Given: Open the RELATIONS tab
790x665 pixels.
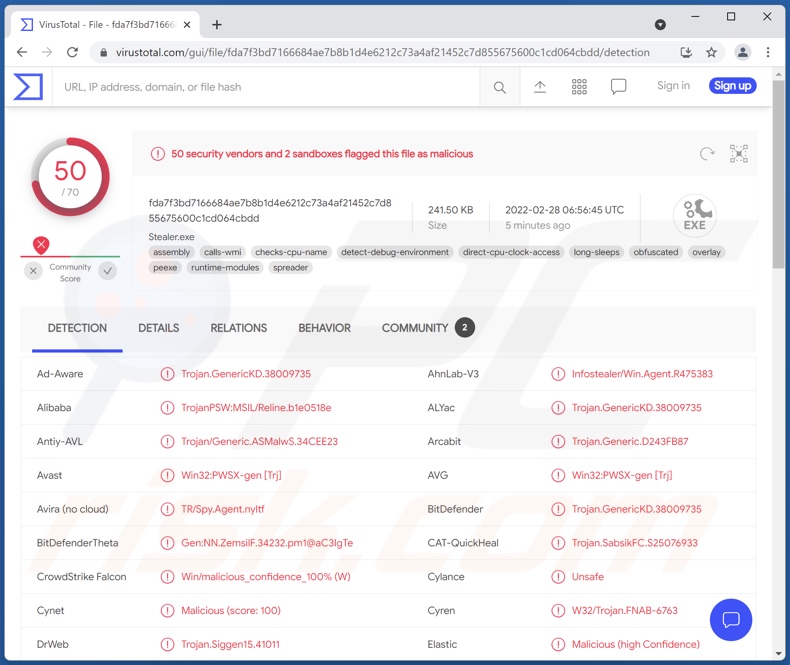Looking at the screenshot, I should click(239, 328).
